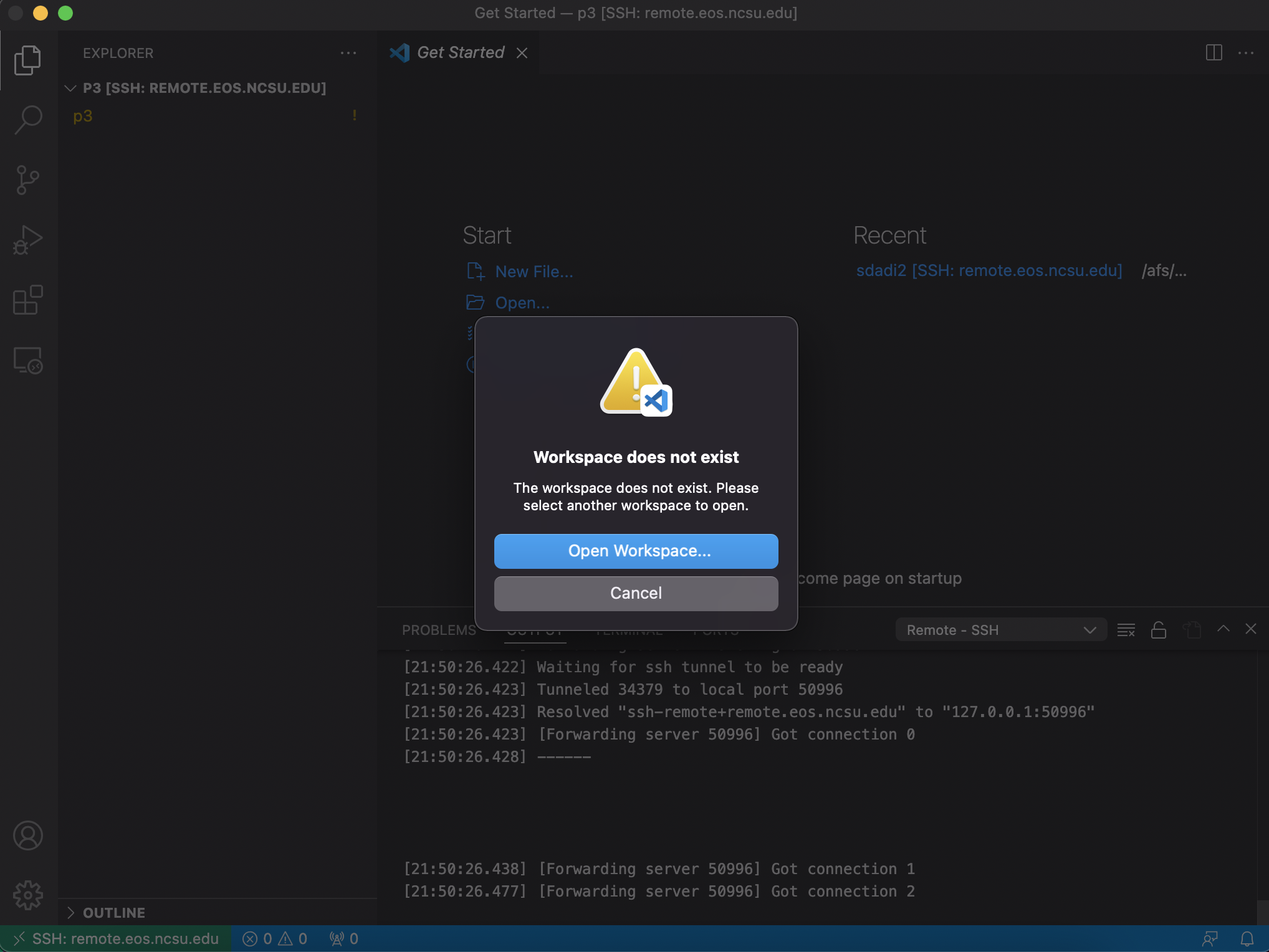Click SSH remote.eos.ncsu.edu status bar indicator

pyautogui.click(x=116, y=939)
